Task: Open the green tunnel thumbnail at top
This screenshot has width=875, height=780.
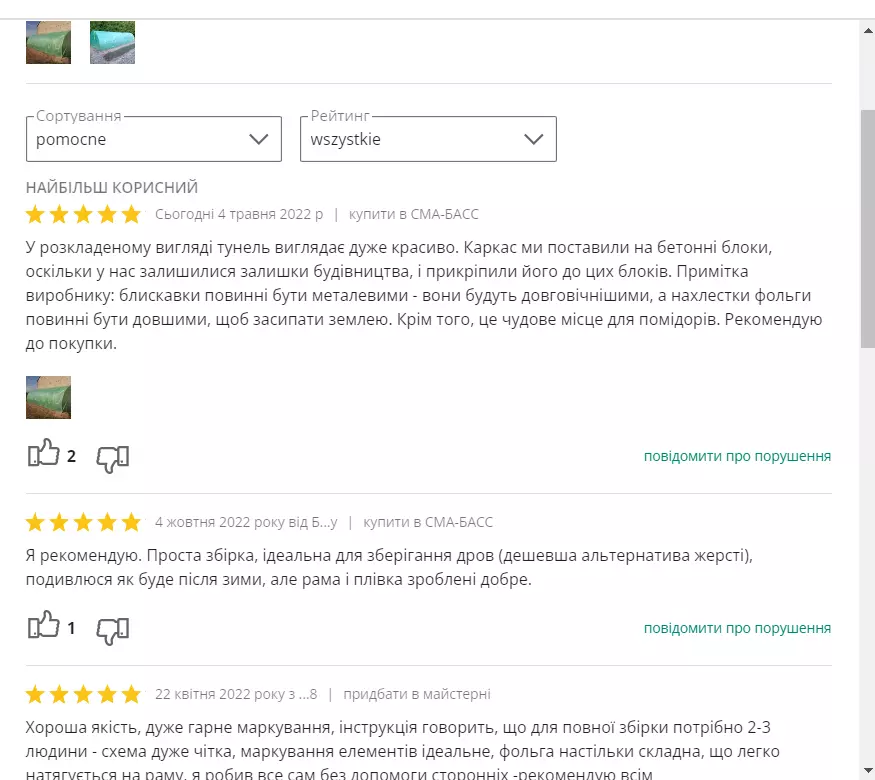Action: pyautogui.click(x=49, y=42)
